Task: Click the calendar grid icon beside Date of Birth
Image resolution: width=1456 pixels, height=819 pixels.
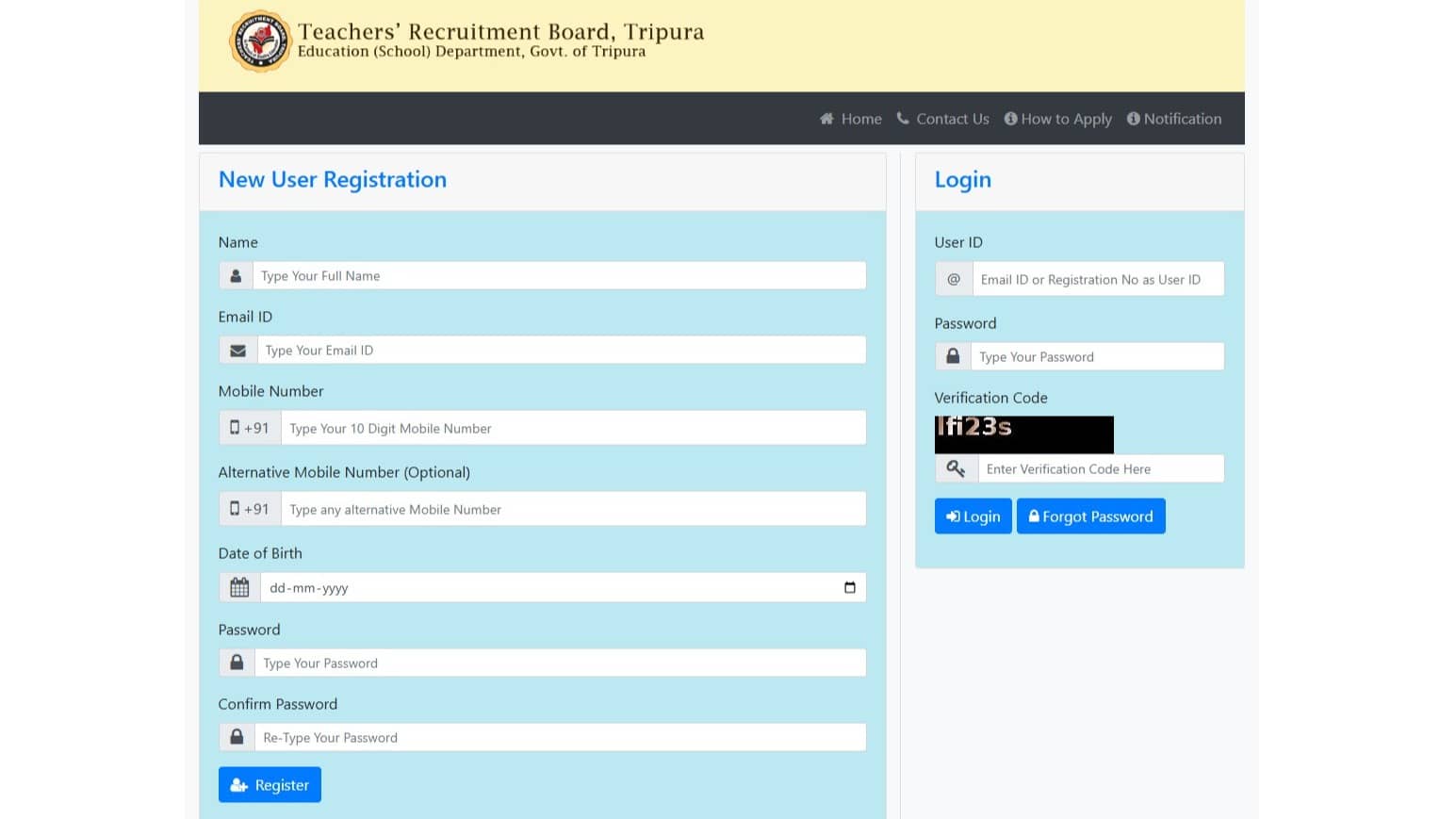Action: tap(239, 588)
